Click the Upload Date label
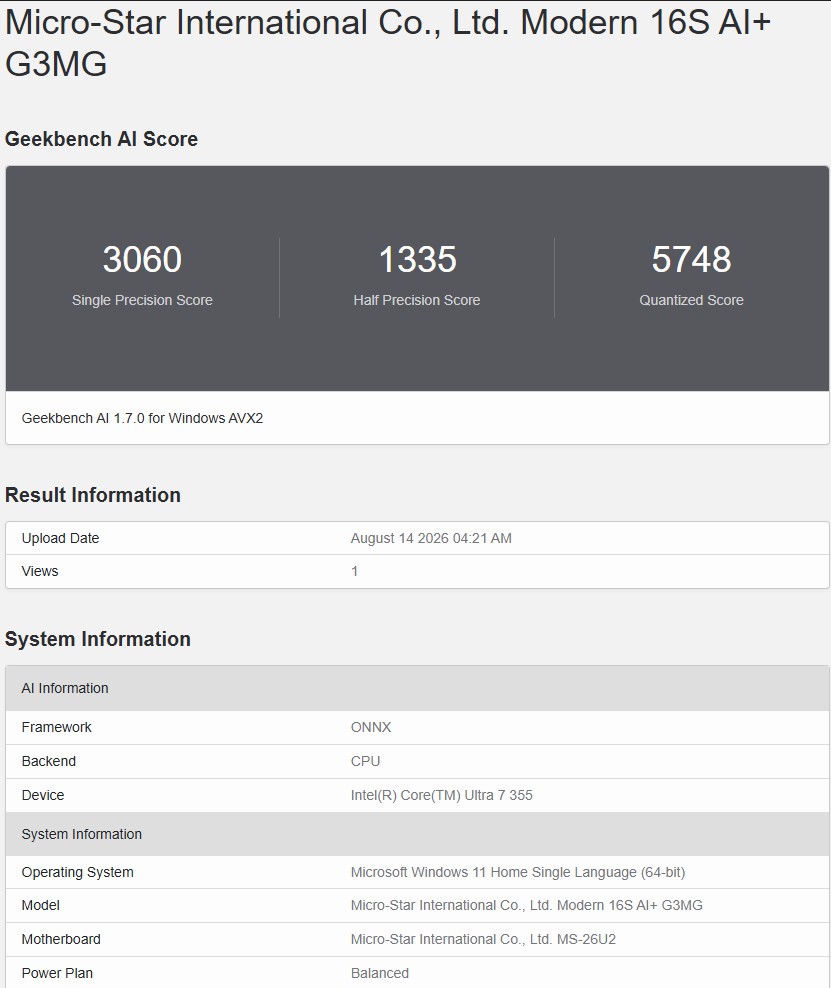This screenshot has height=988, width=831. (x=60, y=538)
